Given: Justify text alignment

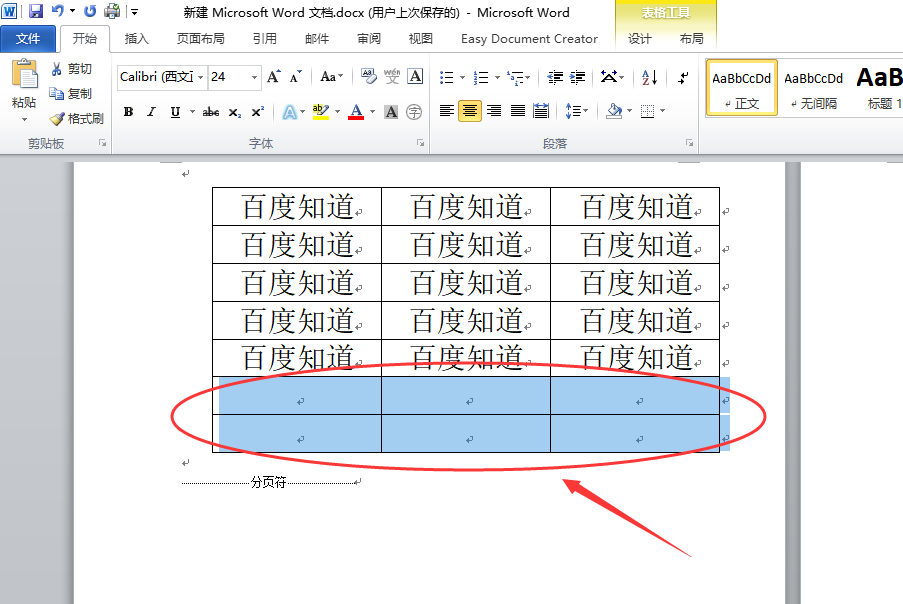Looking at the screenshot, I should (x=518, y=111).
